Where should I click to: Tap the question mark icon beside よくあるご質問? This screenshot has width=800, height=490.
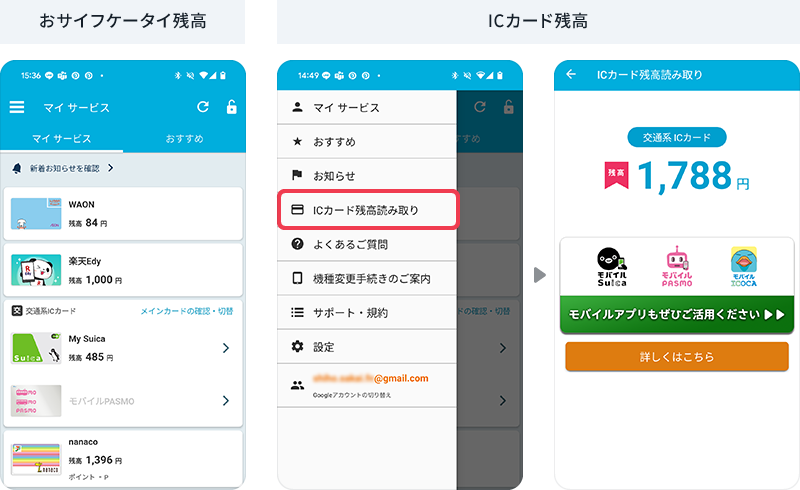pyautogui.click(x=297, y=244)
